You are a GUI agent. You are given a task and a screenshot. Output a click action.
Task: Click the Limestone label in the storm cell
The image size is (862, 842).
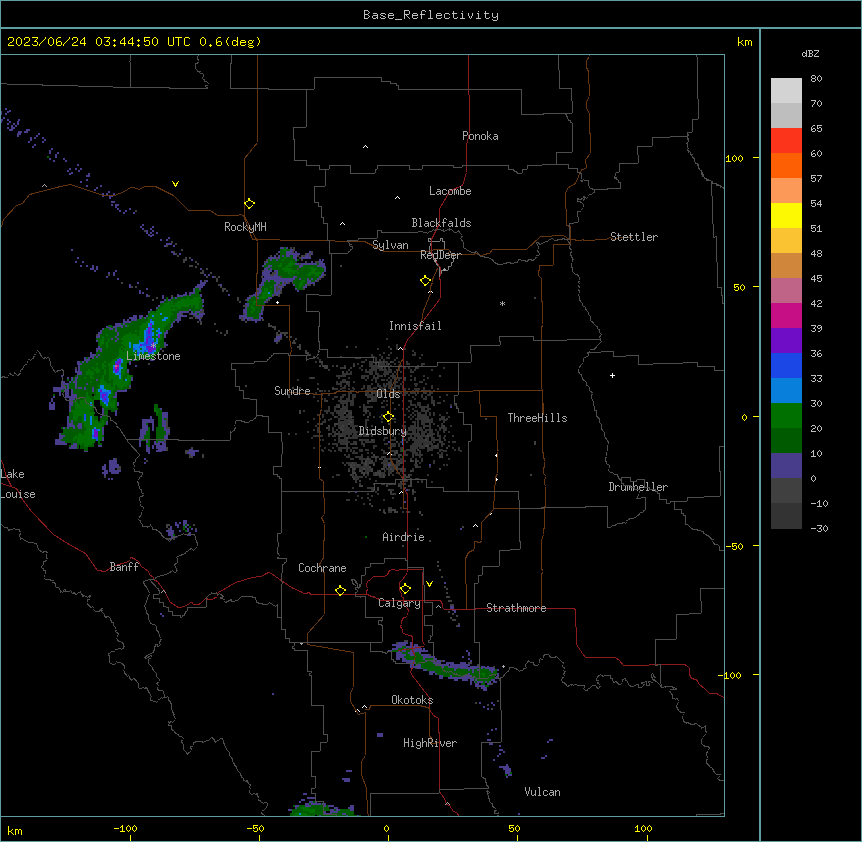pos(153,356)
